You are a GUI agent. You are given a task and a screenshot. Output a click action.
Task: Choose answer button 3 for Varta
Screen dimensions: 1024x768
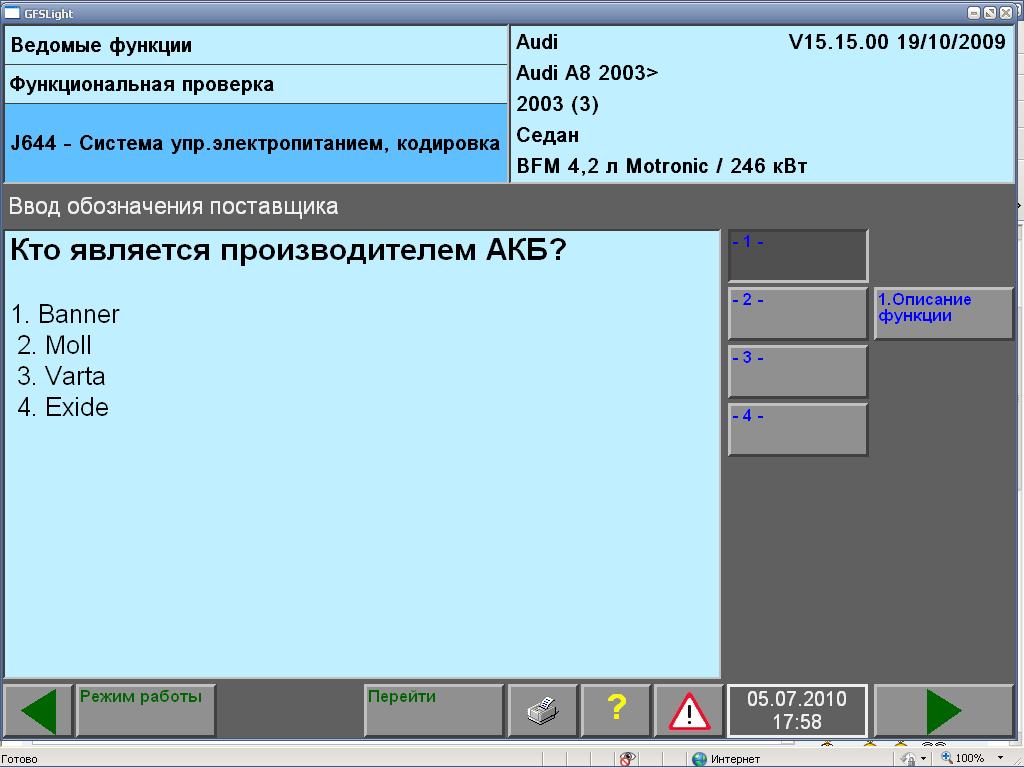797,371
